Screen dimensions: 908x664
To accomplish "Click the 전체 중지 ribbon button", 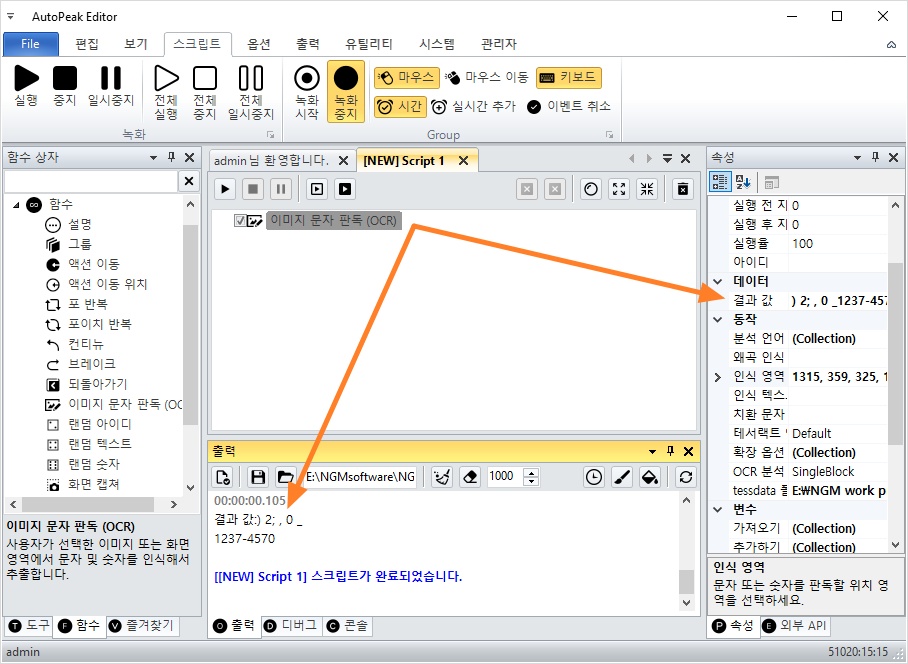I will coord(204,93).
